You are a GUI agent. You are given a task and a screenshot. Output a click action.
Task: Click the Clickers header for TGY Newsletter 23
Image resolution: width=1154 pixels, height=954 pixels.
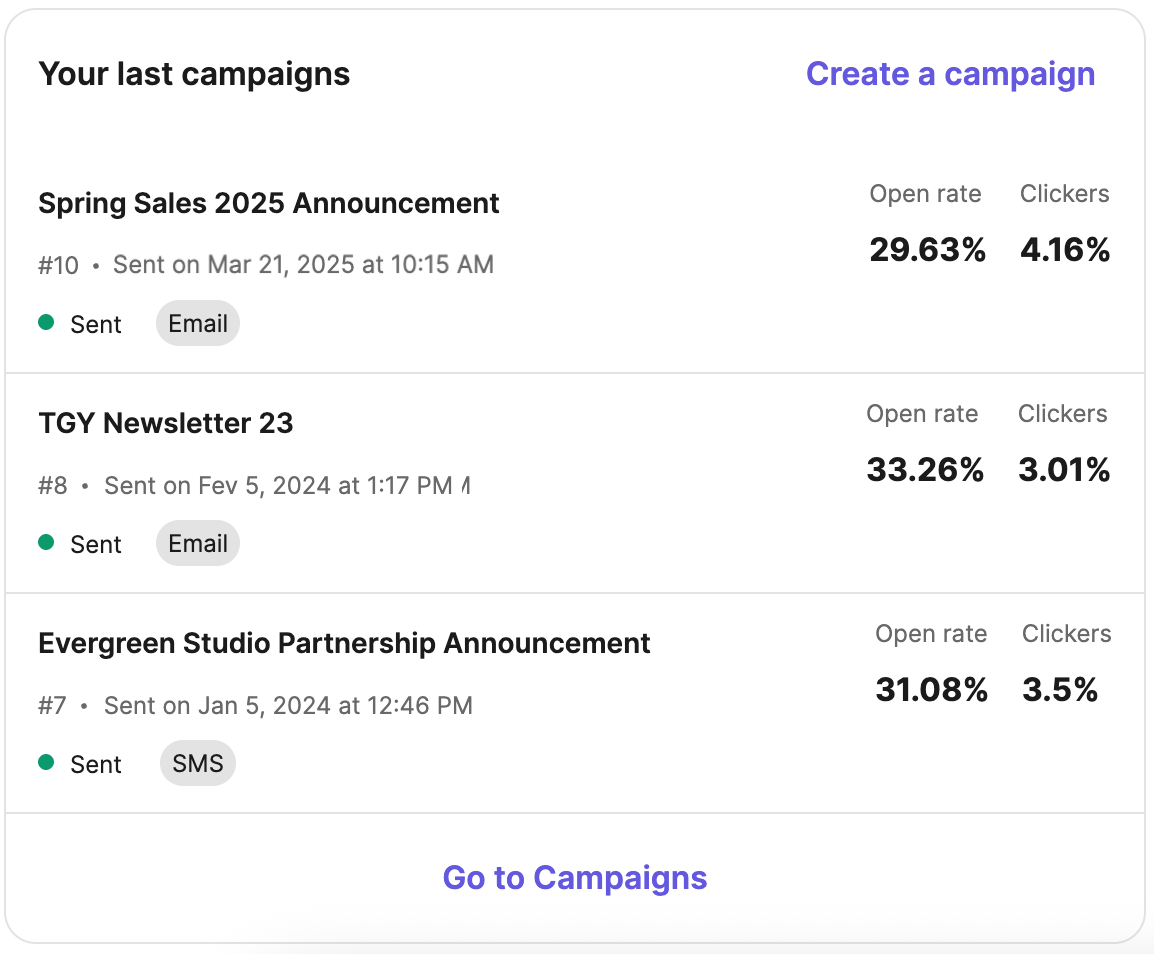coord(1062,413)
